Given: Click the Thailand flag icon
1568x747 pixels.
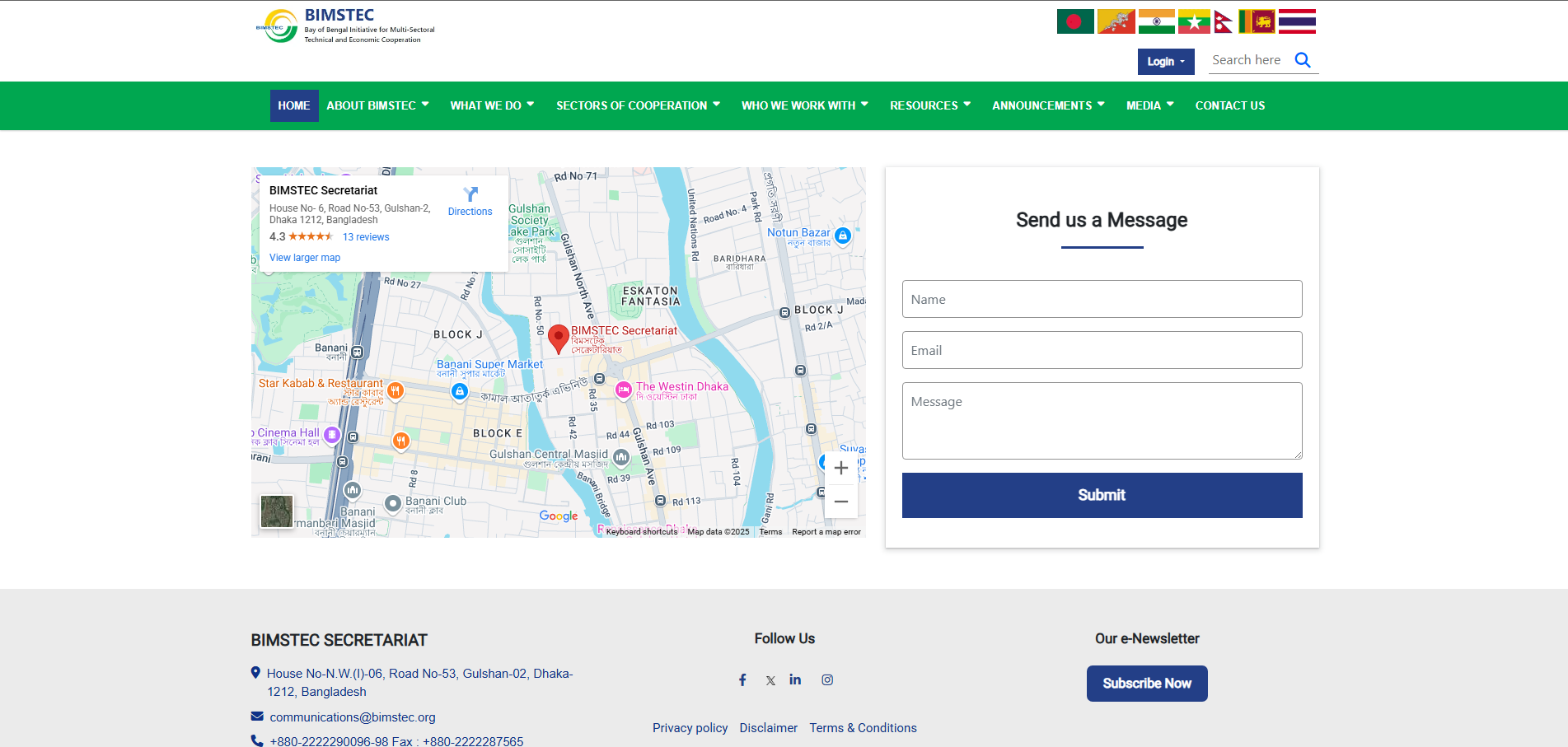Looking at the screenshot, I should click(1297, 21).
